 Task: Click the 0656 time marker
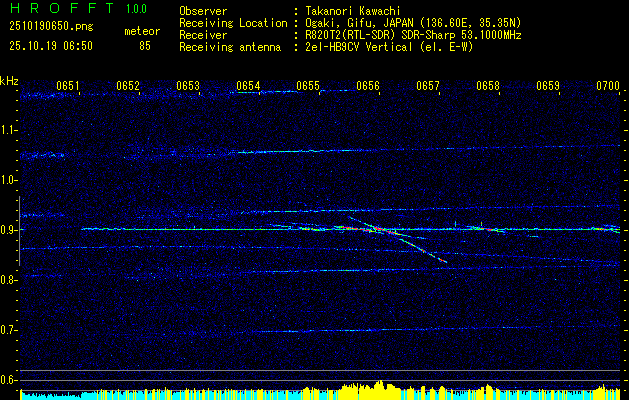tap(368, 86)
